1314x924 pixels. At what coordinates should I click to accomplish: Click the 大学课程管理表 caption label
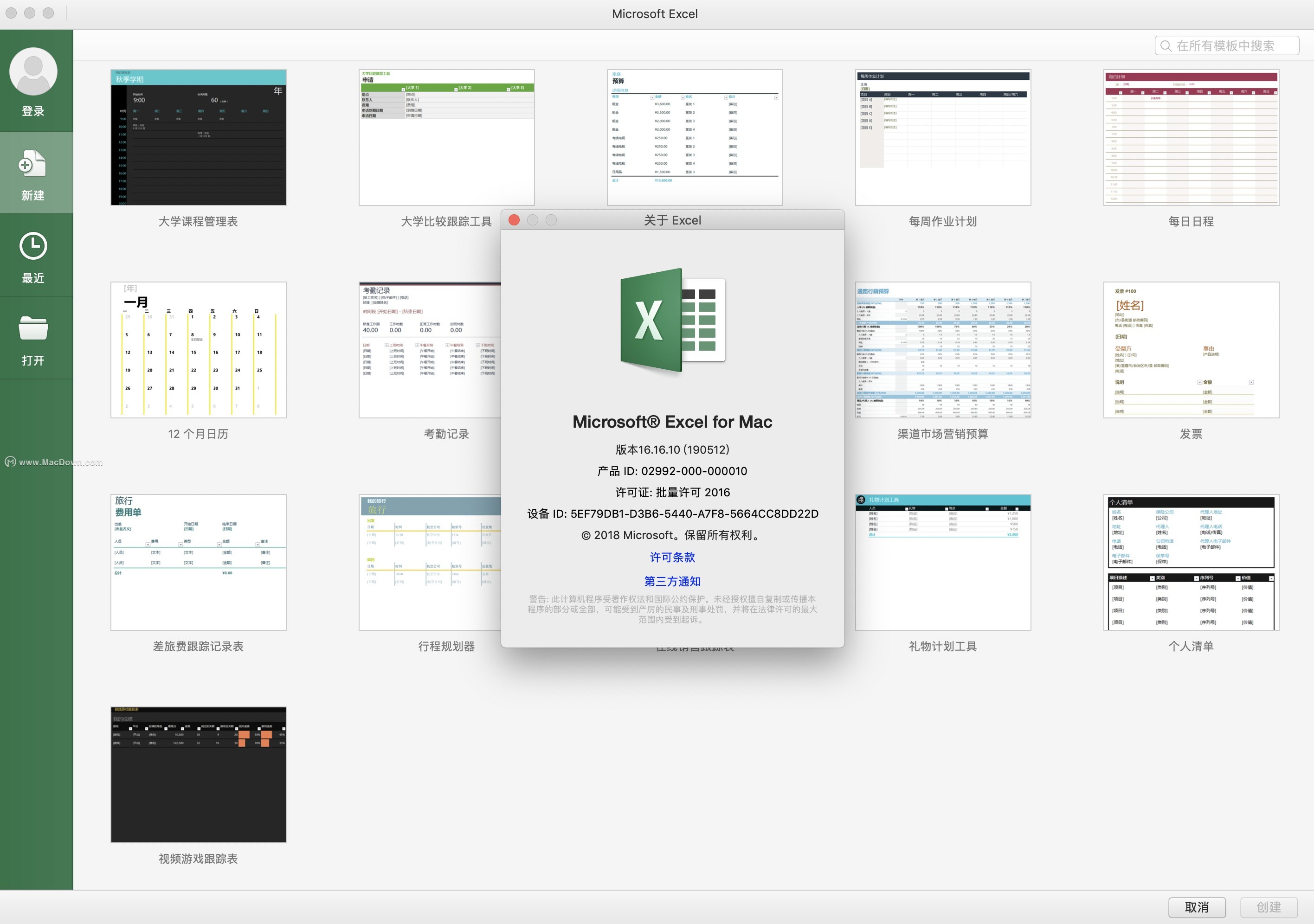(x=199, y=221)
